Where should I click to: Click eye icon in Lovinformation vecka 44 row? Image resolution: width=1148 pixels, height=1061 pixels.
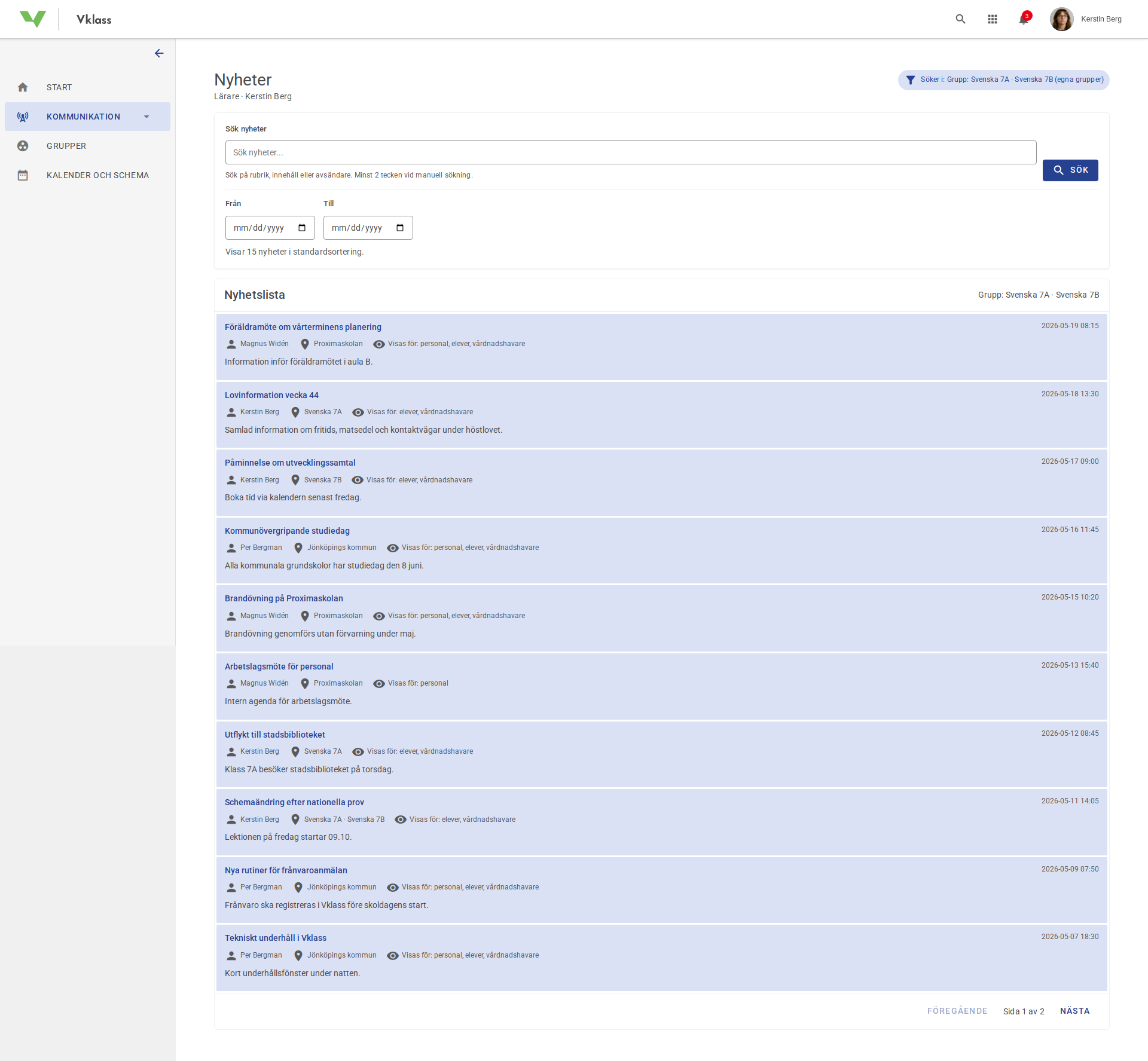point(358,412)
